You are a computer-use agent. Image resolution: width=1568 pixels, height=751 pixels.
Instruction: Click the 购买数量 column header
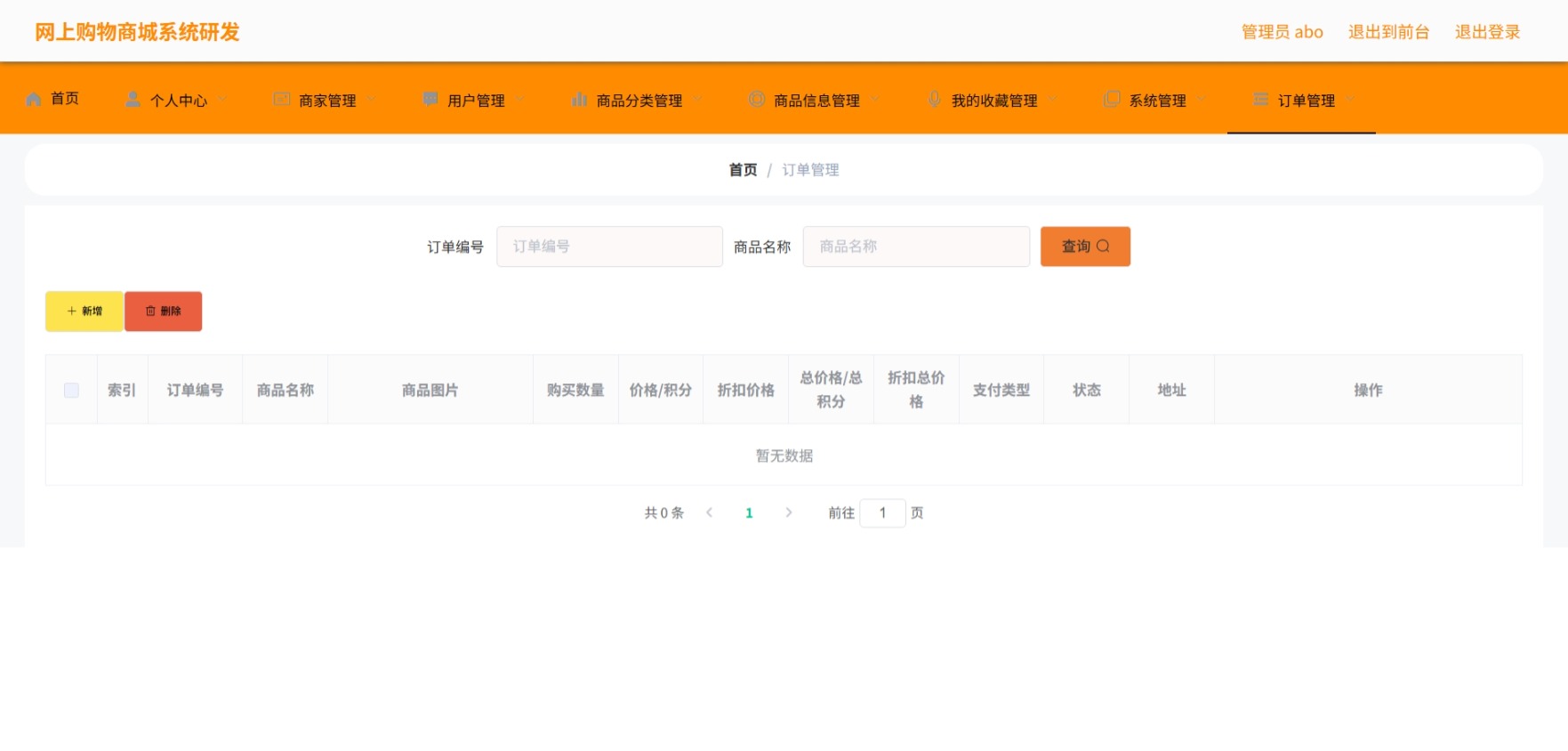click(x=575, y=391)
